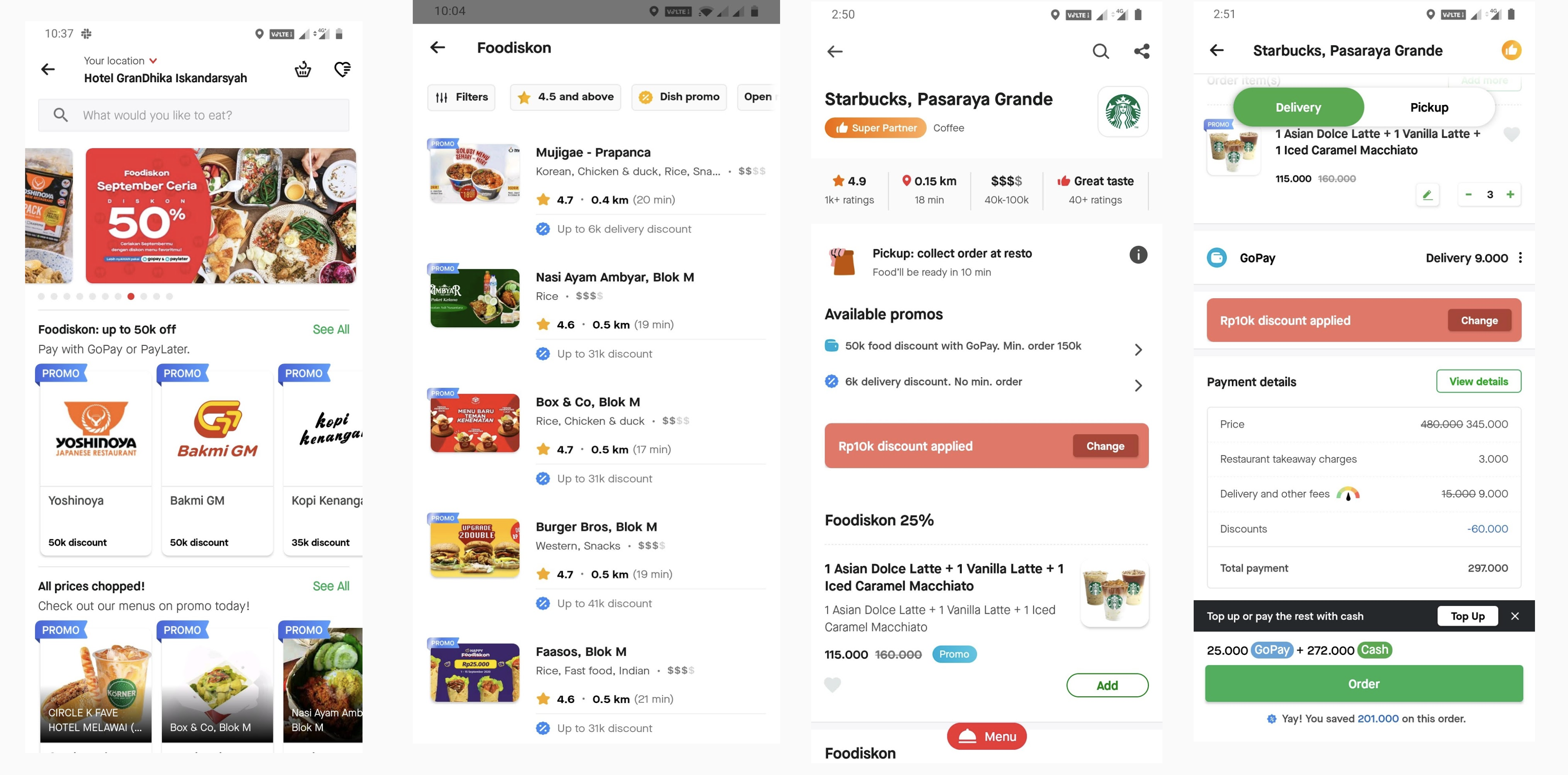Edit order item with the pencil icon
This screenshot has height=775, width=1568.
pos(1427,194)
